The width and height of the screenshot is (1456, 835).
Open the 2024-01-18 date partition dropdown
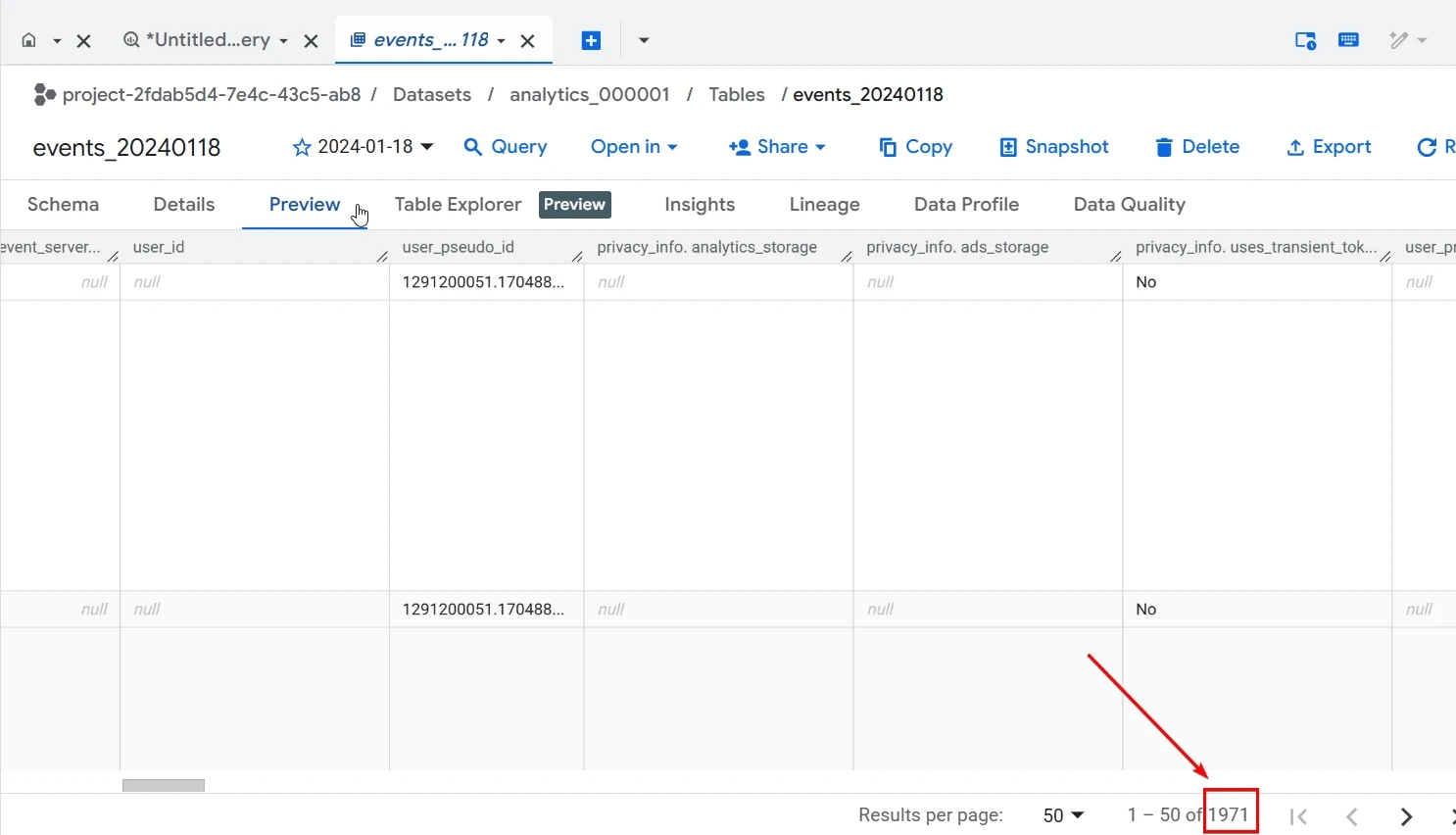pyautogui.click(x=375, y=147)
